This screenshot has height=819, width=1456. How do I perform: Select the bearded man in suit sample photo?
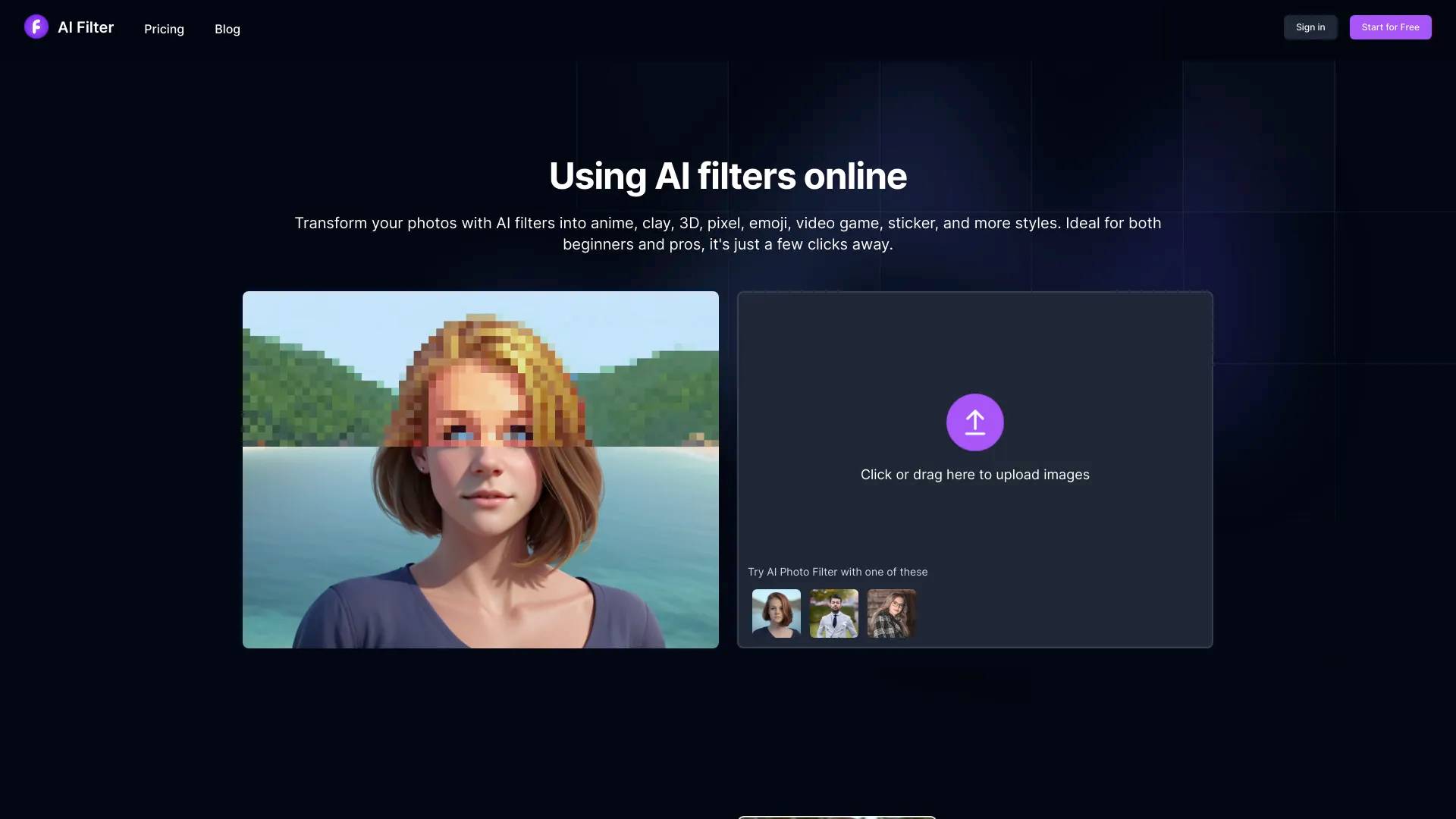pyautogui.click(x=833, y=613)
